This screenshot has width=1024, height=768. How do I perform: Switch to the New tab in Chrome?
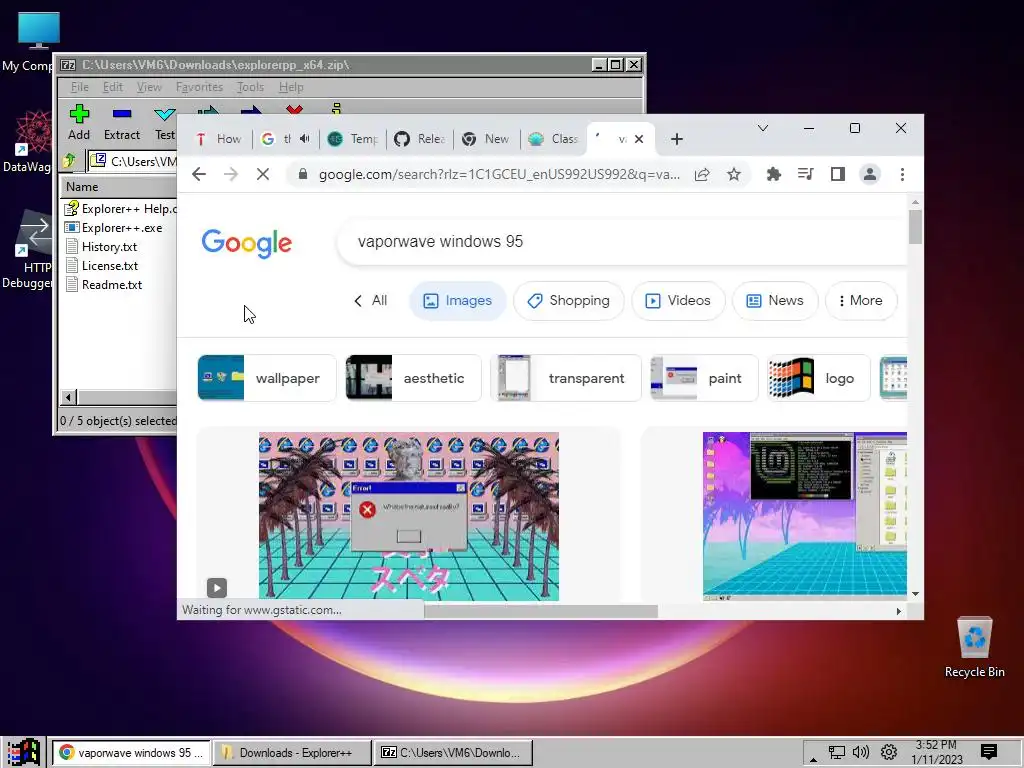(487, 139)
